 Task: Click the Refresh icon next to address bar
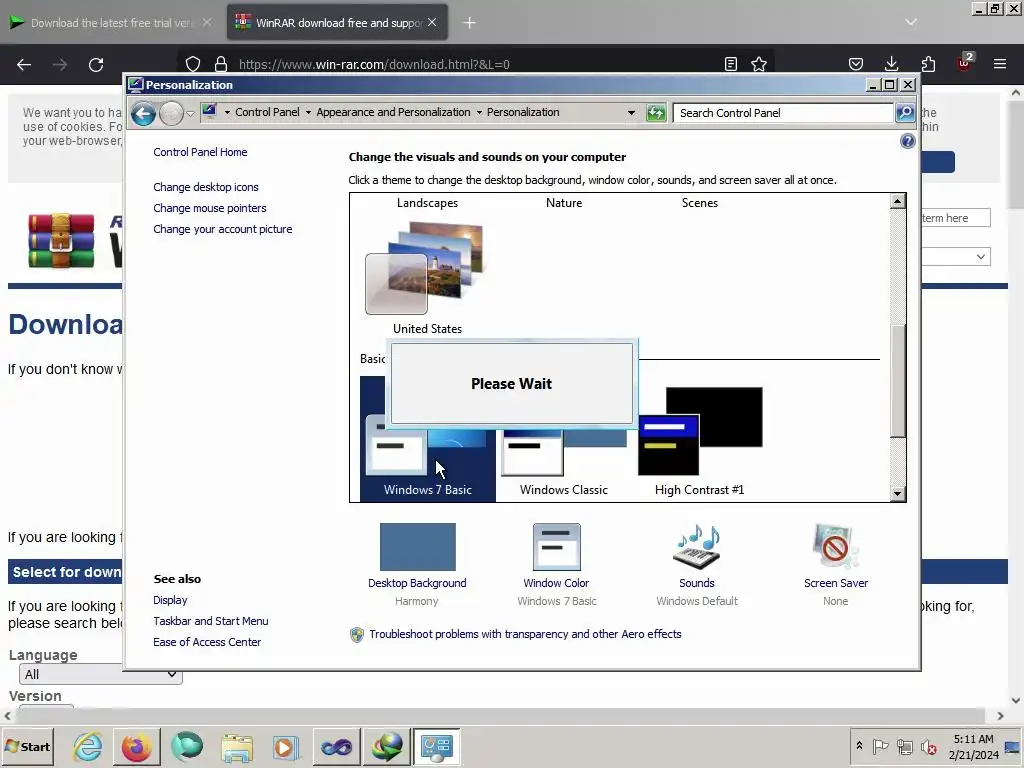point(656,112)
